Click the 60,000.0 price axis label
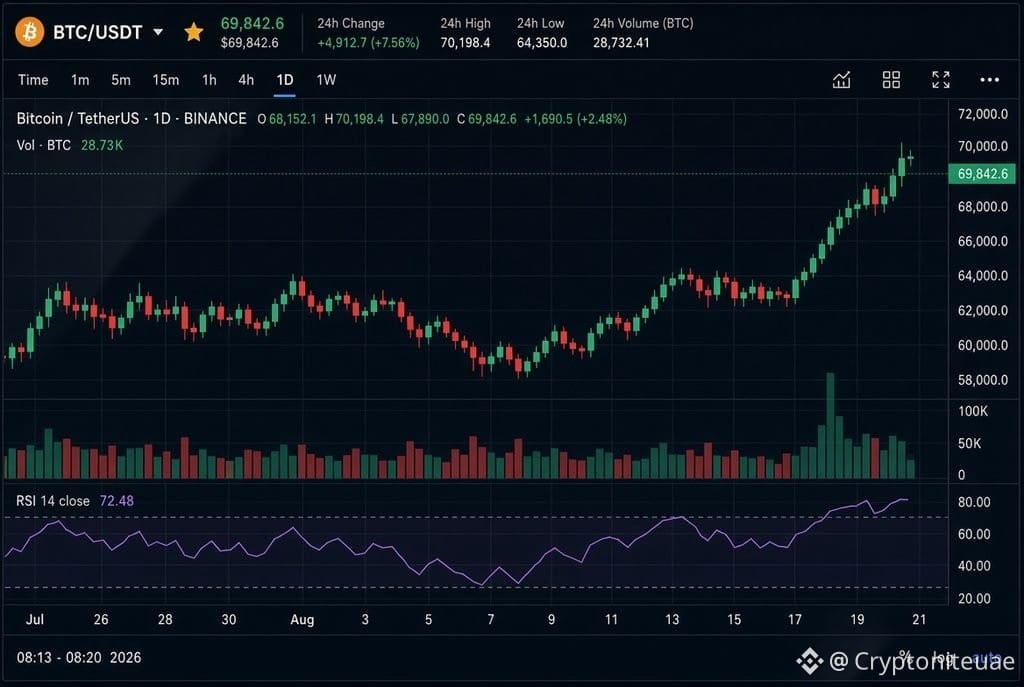 (x=983, y=345)
